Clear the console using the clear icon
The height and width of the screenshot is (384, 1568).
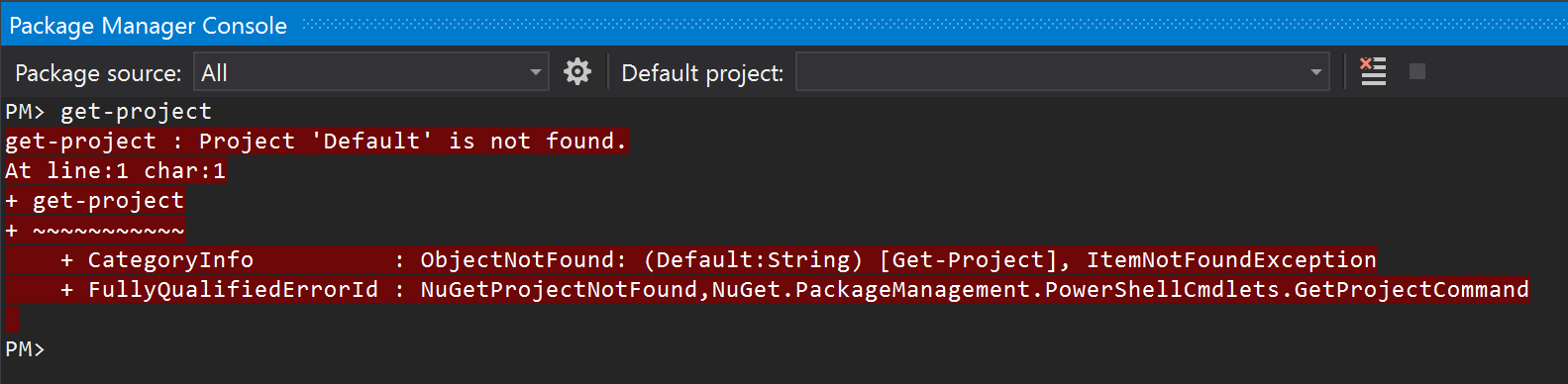pos(1373,71)
